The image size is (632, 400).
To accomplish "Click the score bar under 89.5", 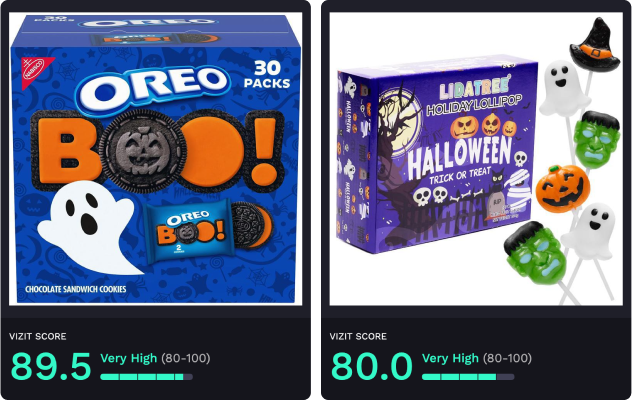I will [x=146, y=377].
